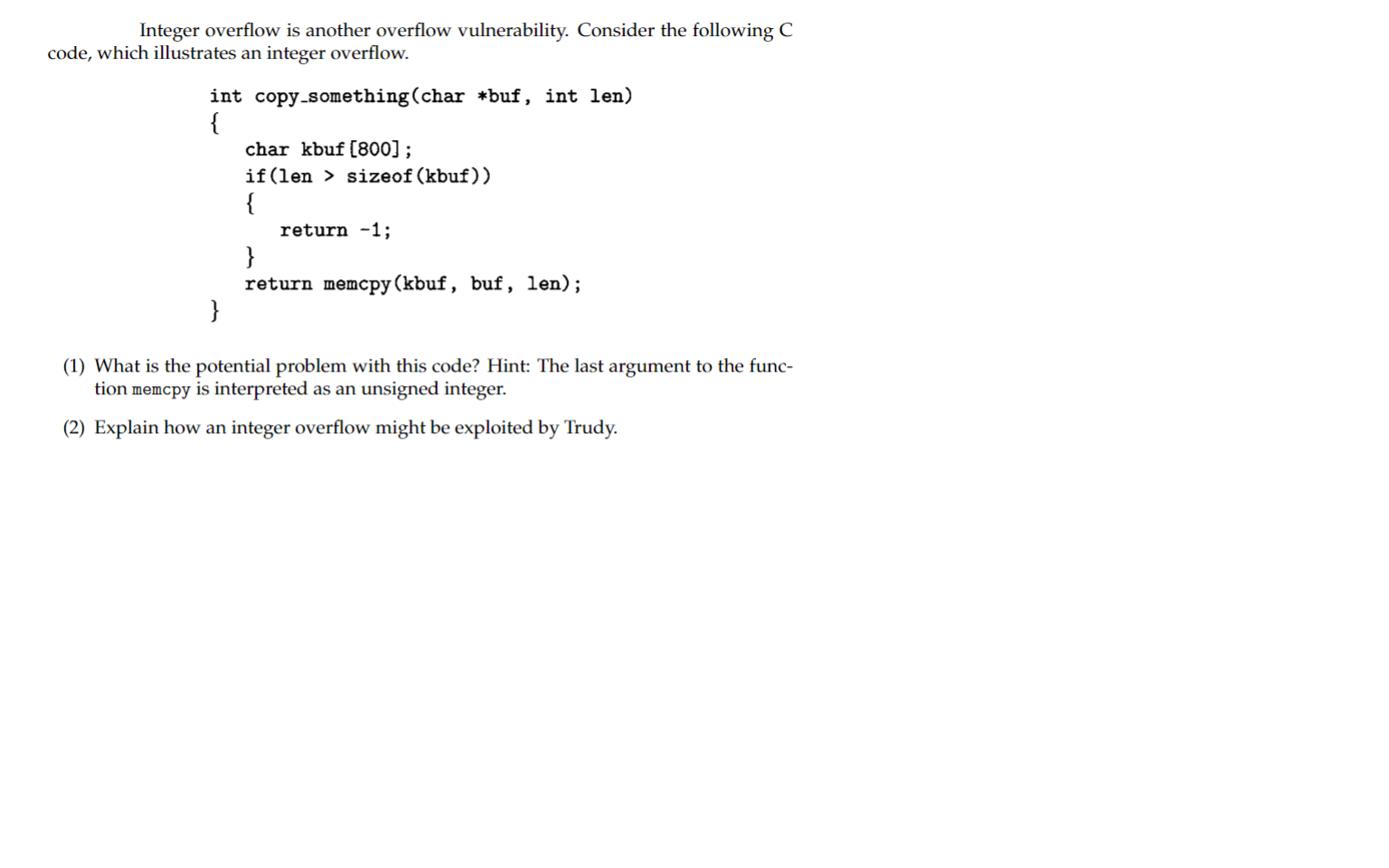
Task: Click the '(1)' question number label
Action: click(x=73, y=366)
